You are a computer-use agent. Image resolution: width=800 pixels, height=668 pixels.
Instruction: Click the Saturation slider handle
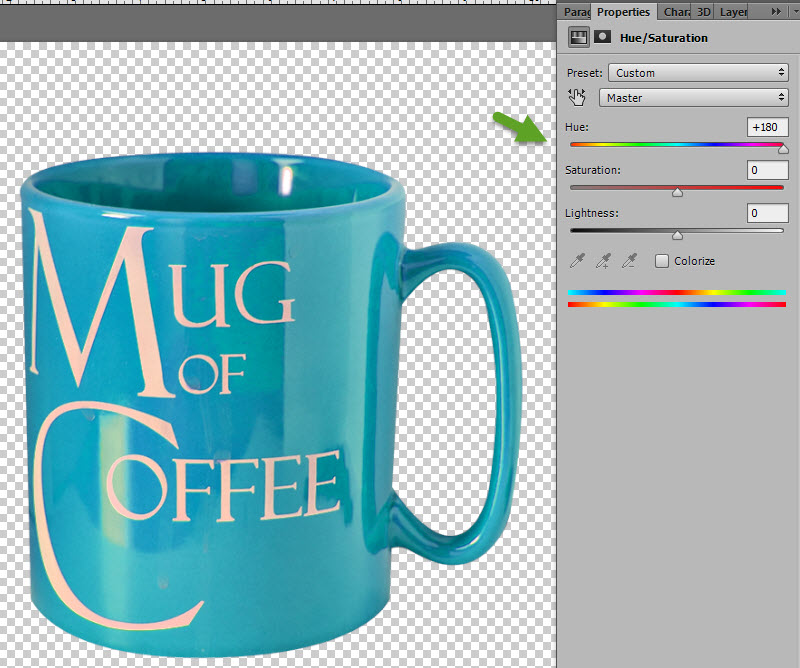(677, 192)
